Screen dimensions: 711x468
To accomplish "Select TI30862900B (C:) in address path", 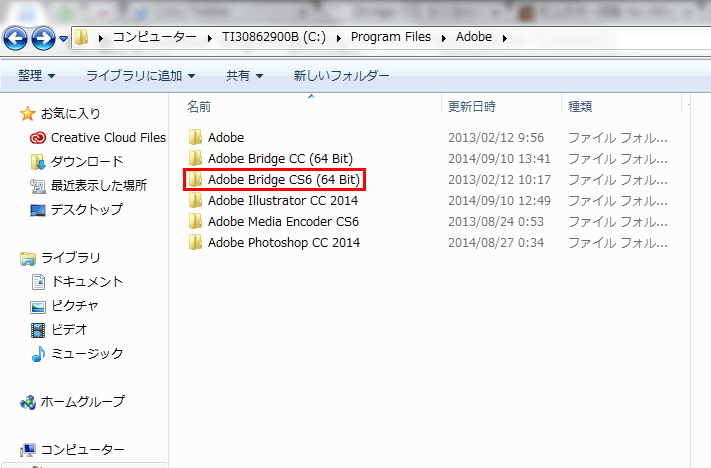I will click(x=274, y=37).
